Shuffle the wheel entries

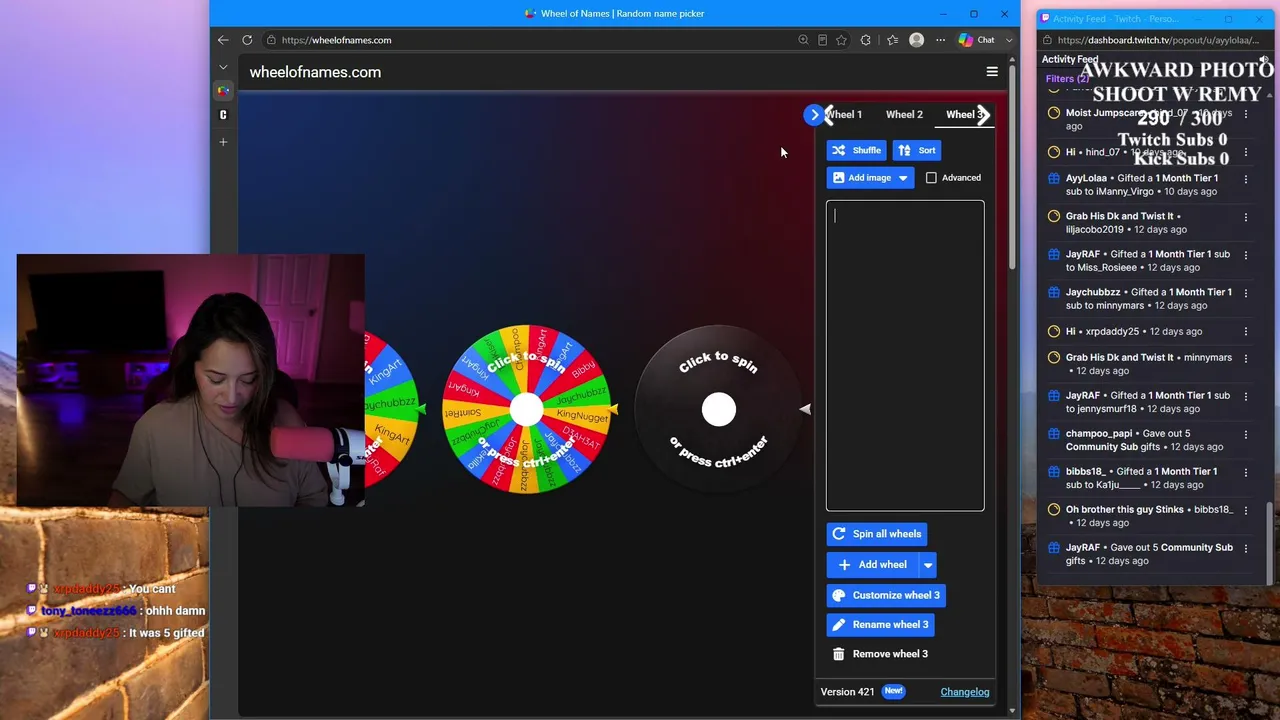pyautogui.click(x=856, y=150)
